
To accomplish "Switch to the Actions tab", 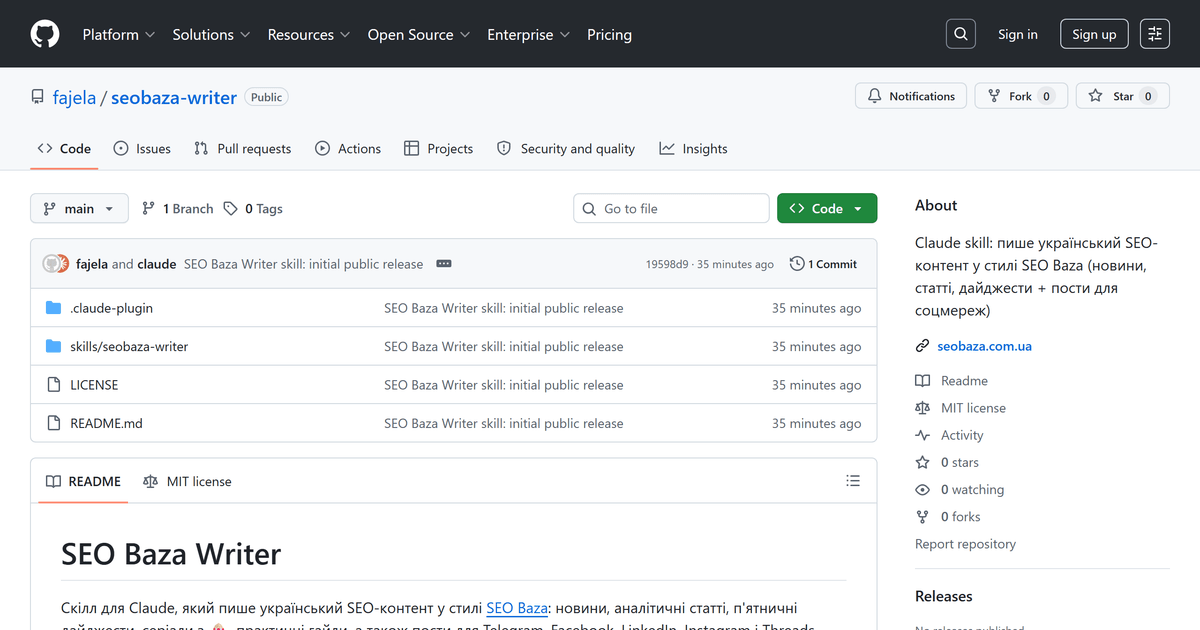I will point(348,148).
